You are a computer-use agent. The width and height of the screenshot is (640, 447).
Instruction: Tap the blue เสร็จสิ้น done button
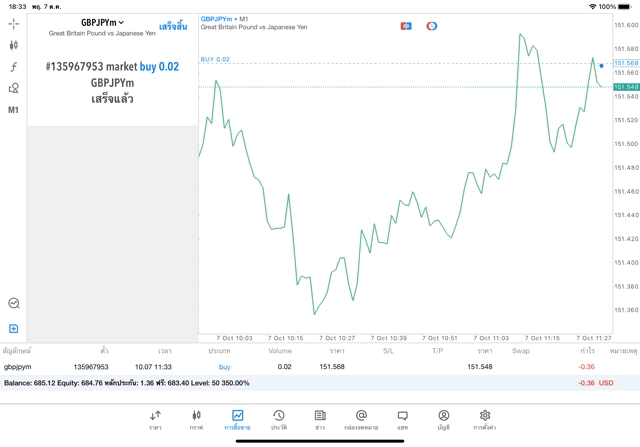point(173,27)
